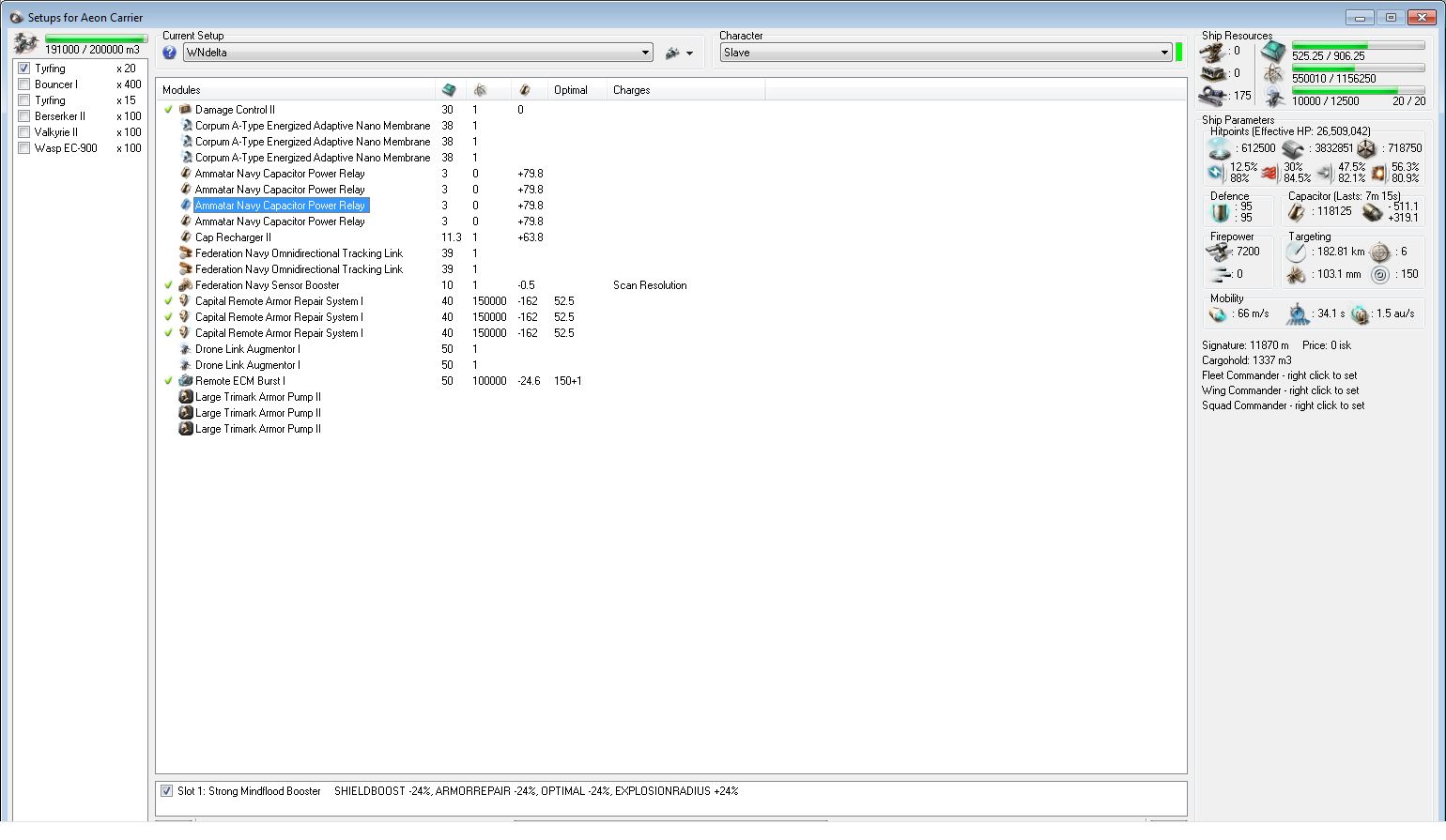
Task: Click the capacitor recharge icon showing -511.1
Action: (x=1372, y=212)
